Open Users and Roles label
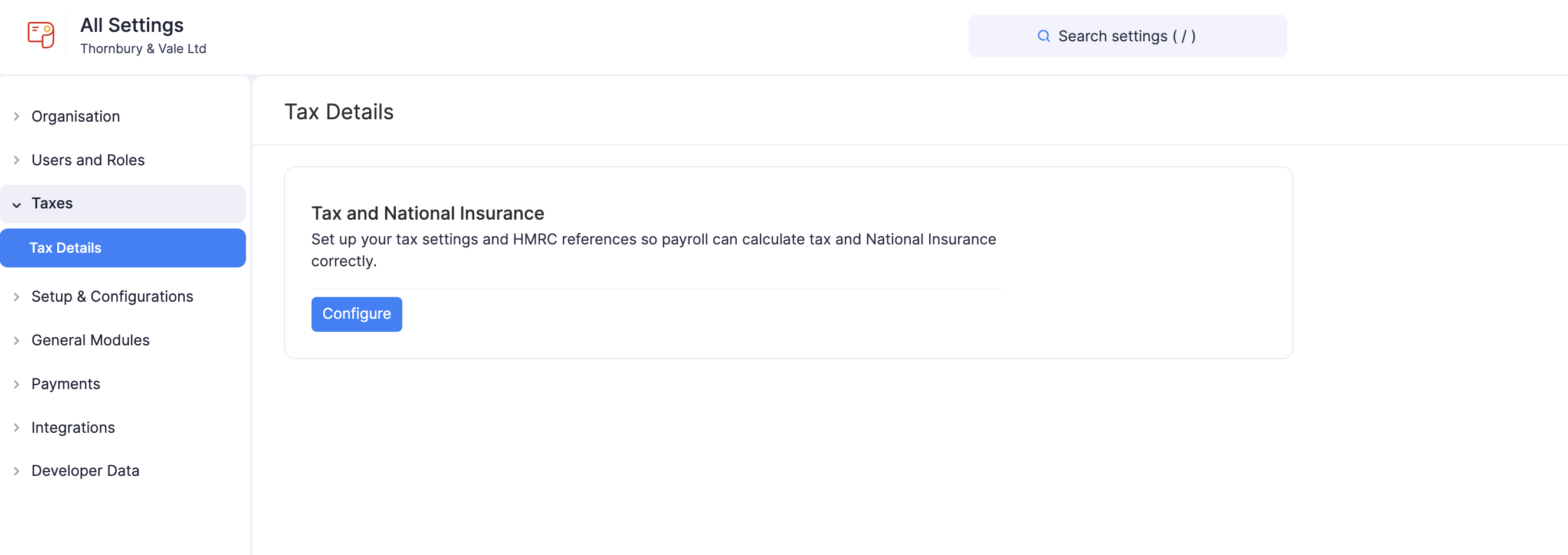Image resolution: width=1568 pixels, height=555 pixels. [88, 160]
